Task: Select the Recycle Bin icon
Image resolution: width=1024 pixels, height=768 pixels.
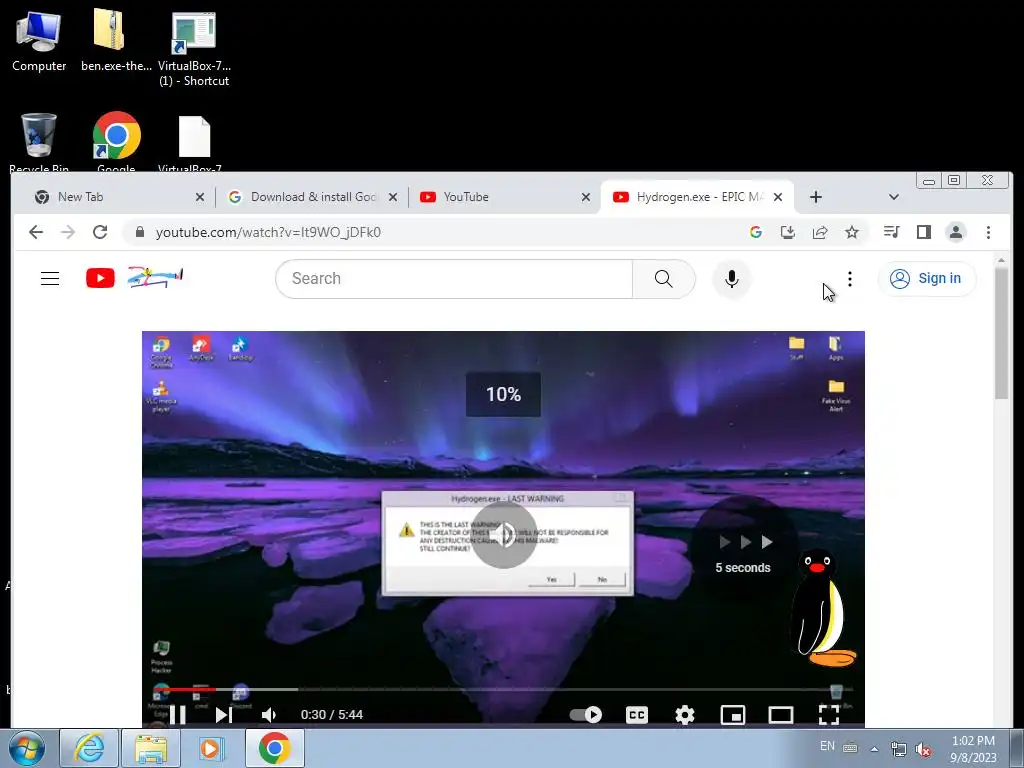Action: tap(39, 142)
